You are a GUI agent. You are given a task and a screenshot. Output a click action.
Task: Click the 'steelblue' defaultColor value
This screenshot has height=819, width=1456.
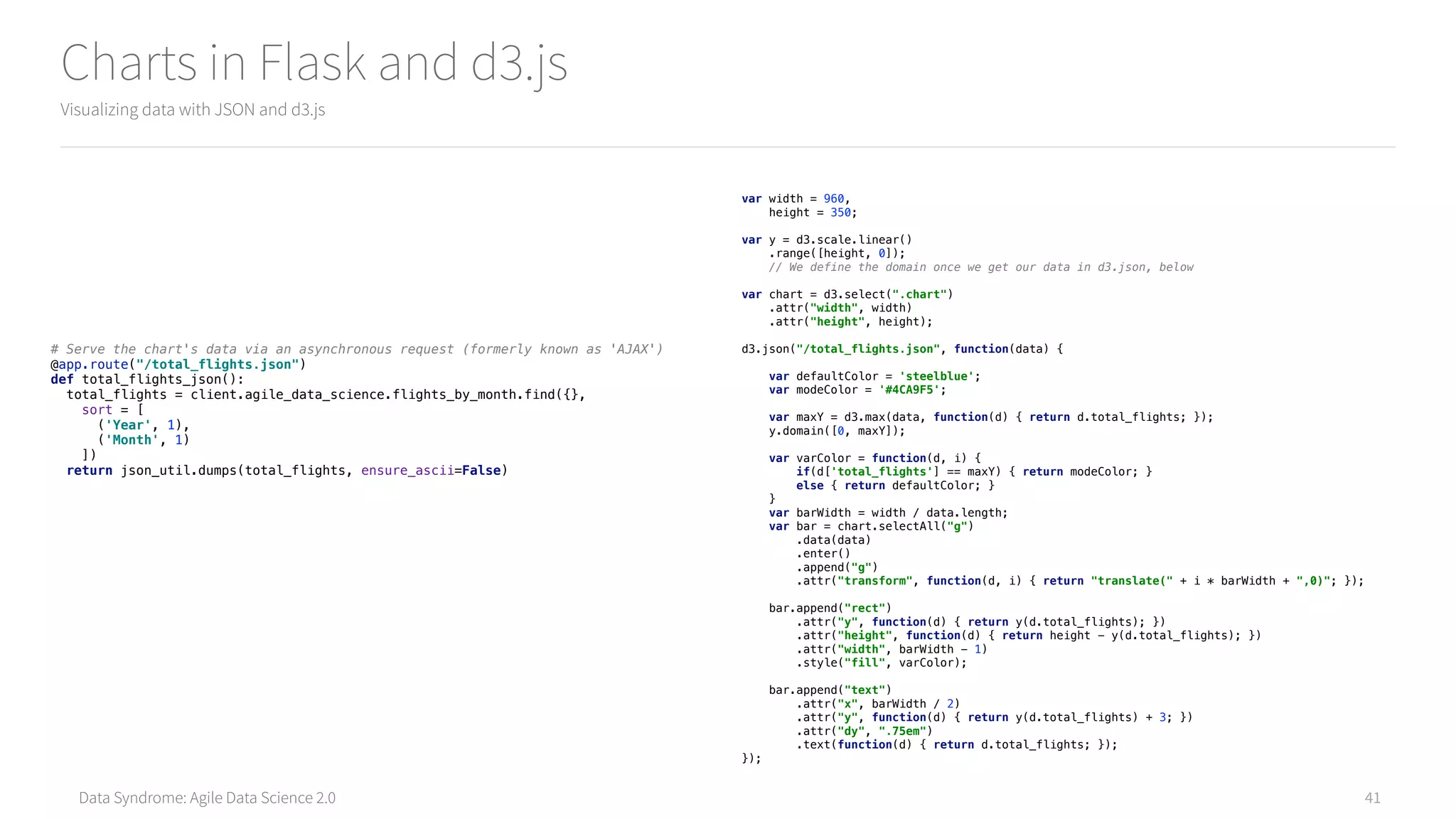[x=938, y=377]
